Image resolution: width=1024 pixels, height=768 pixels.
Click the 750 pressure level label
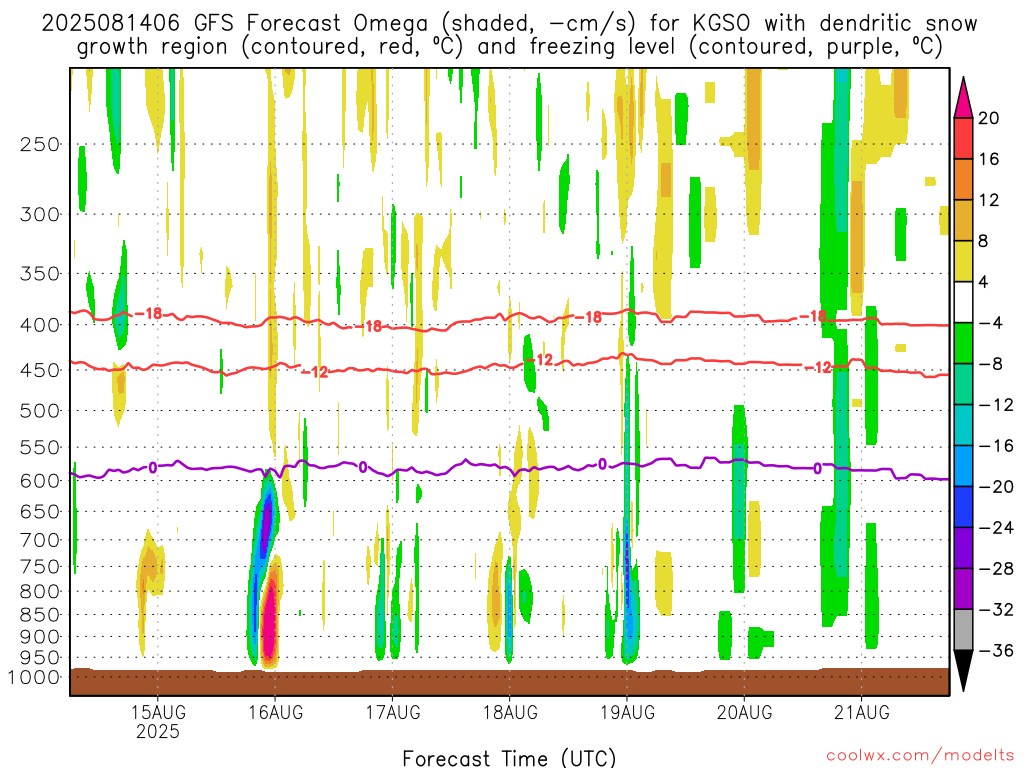[x=40, y=566]
